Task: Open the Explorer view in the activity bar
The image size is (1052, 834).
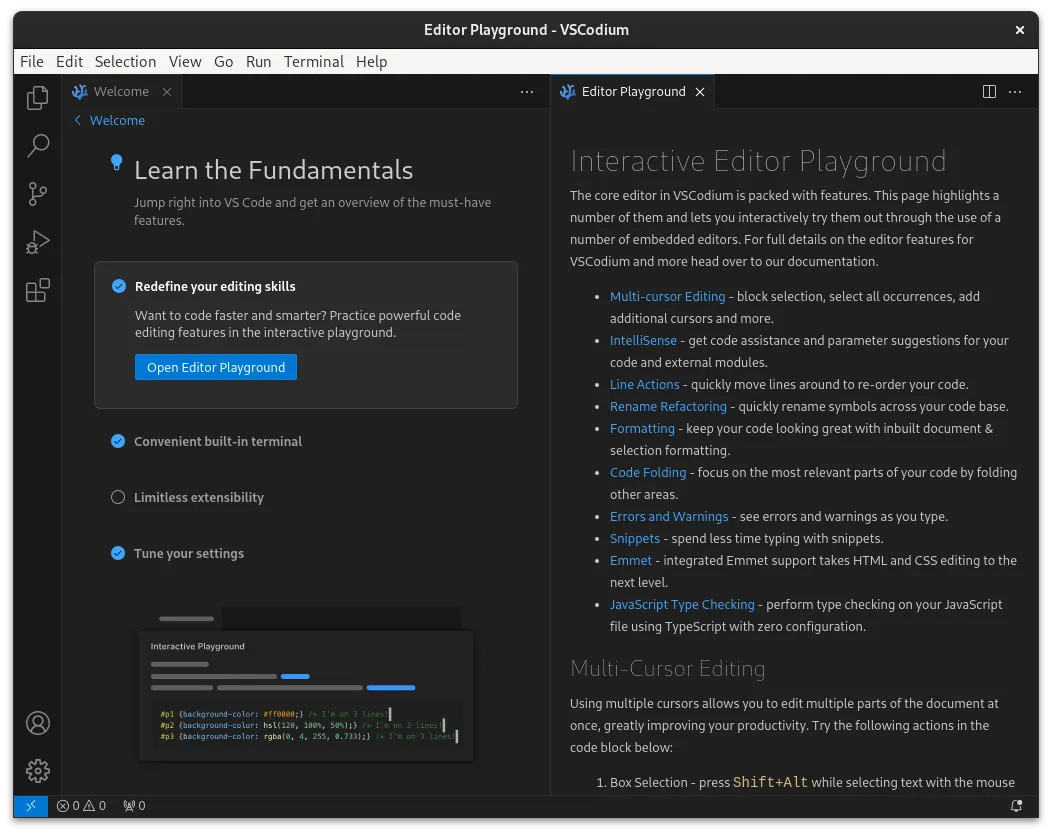Action: tap(37, 98)
